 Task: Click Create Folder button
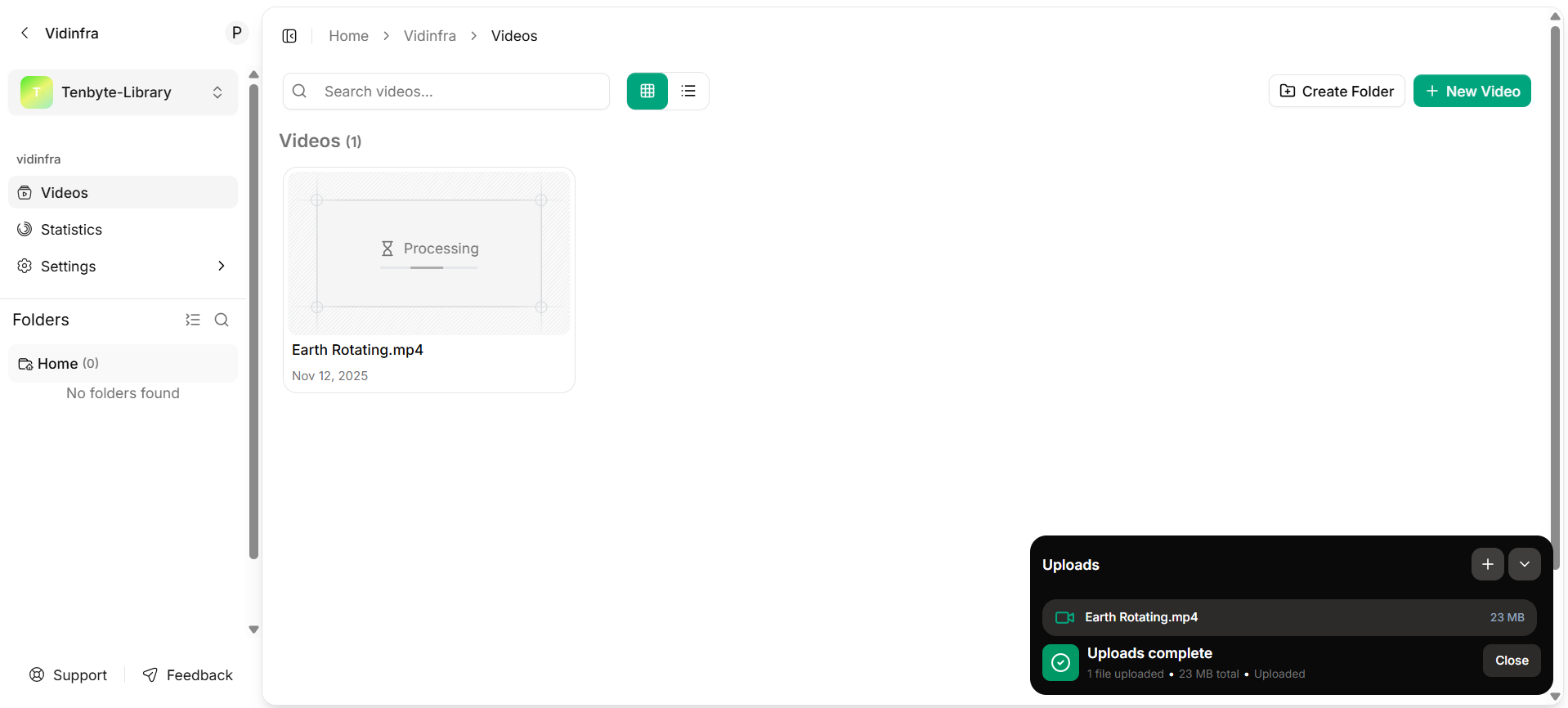pyautogui.click(x=1337, y=91)
